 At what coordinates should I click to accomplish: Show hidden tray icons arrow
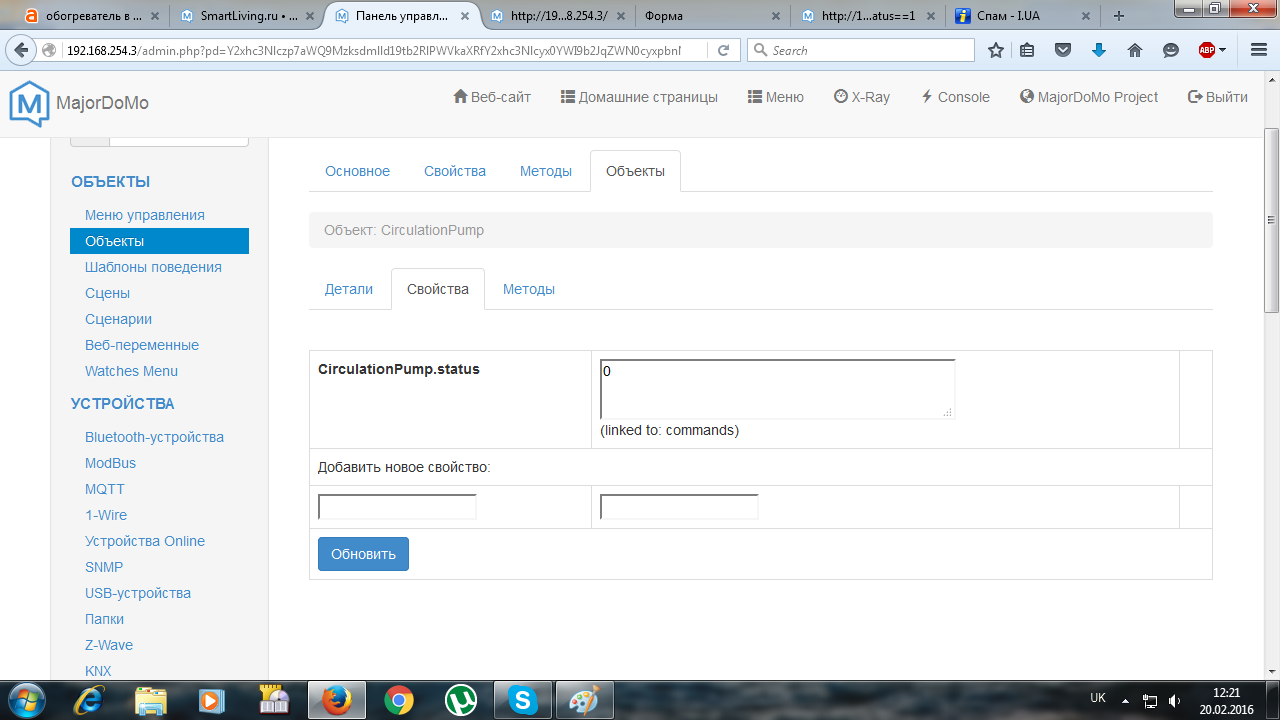tap(1125, 700)
